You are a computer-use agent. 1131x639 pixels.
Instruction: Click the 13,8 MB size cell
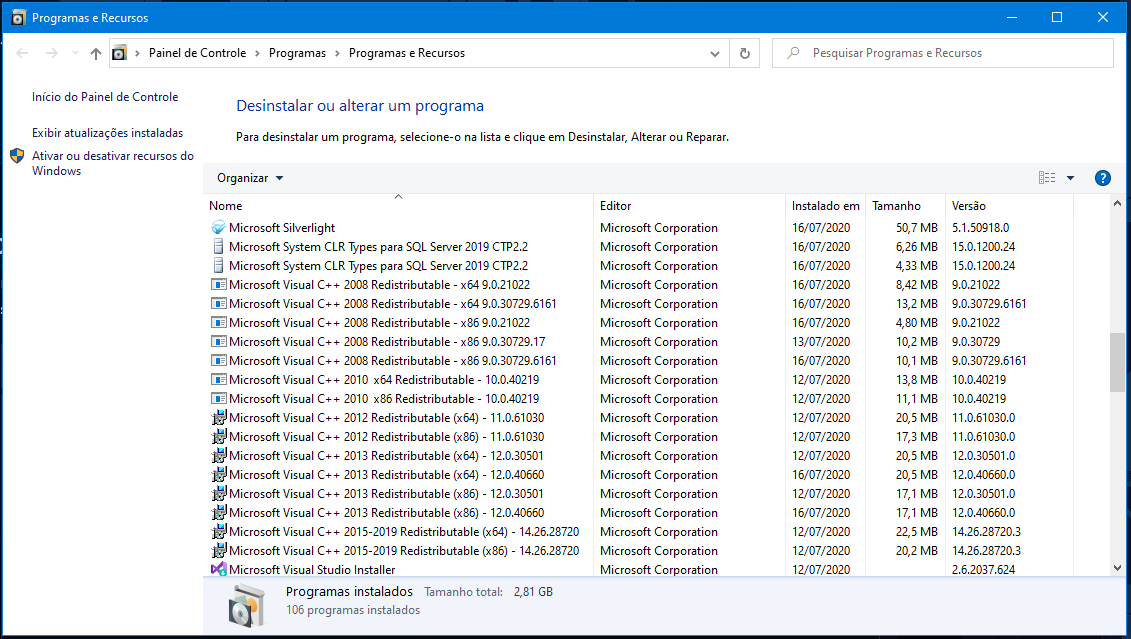point(916,379)
